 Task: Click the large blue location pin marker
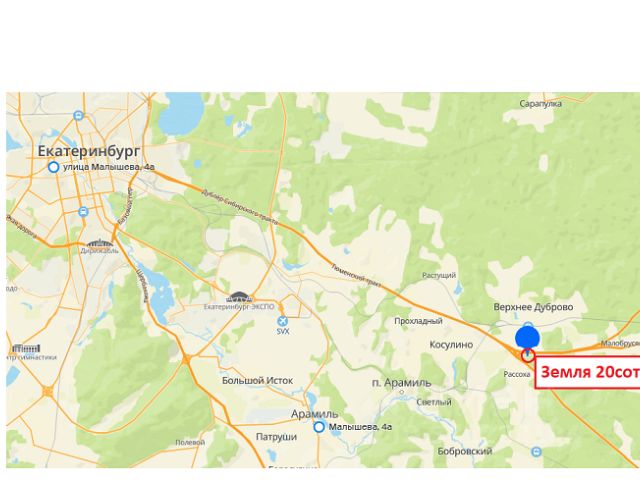527,339
